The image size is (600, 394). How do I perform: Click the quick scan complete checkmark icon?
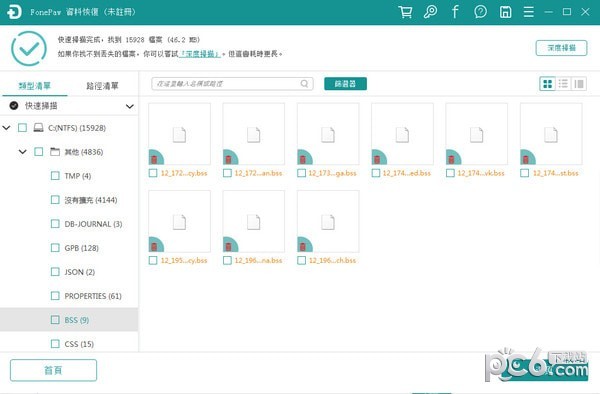click(29, 49)
